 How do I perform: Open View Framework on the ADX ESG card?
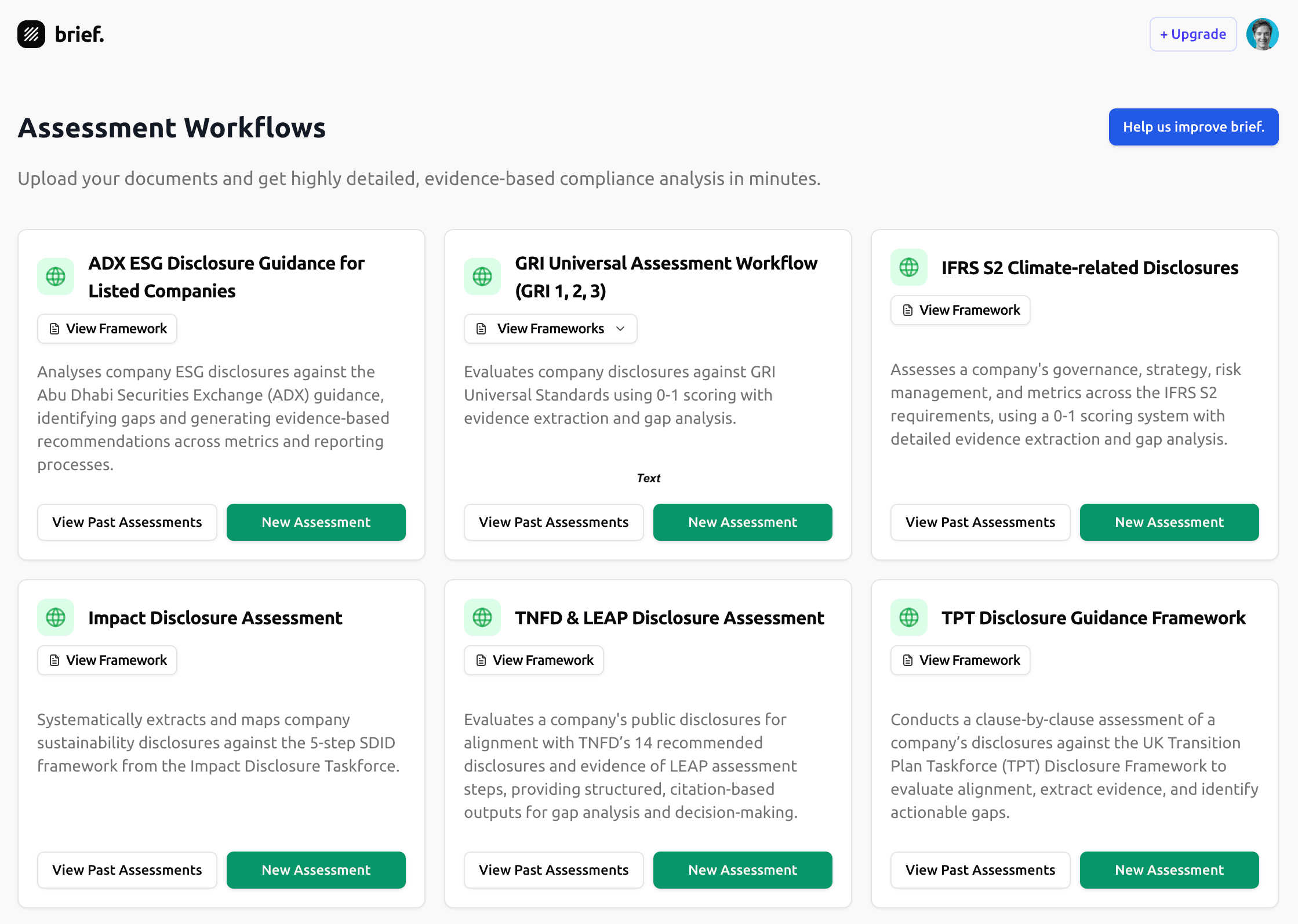tap(107, 328)
